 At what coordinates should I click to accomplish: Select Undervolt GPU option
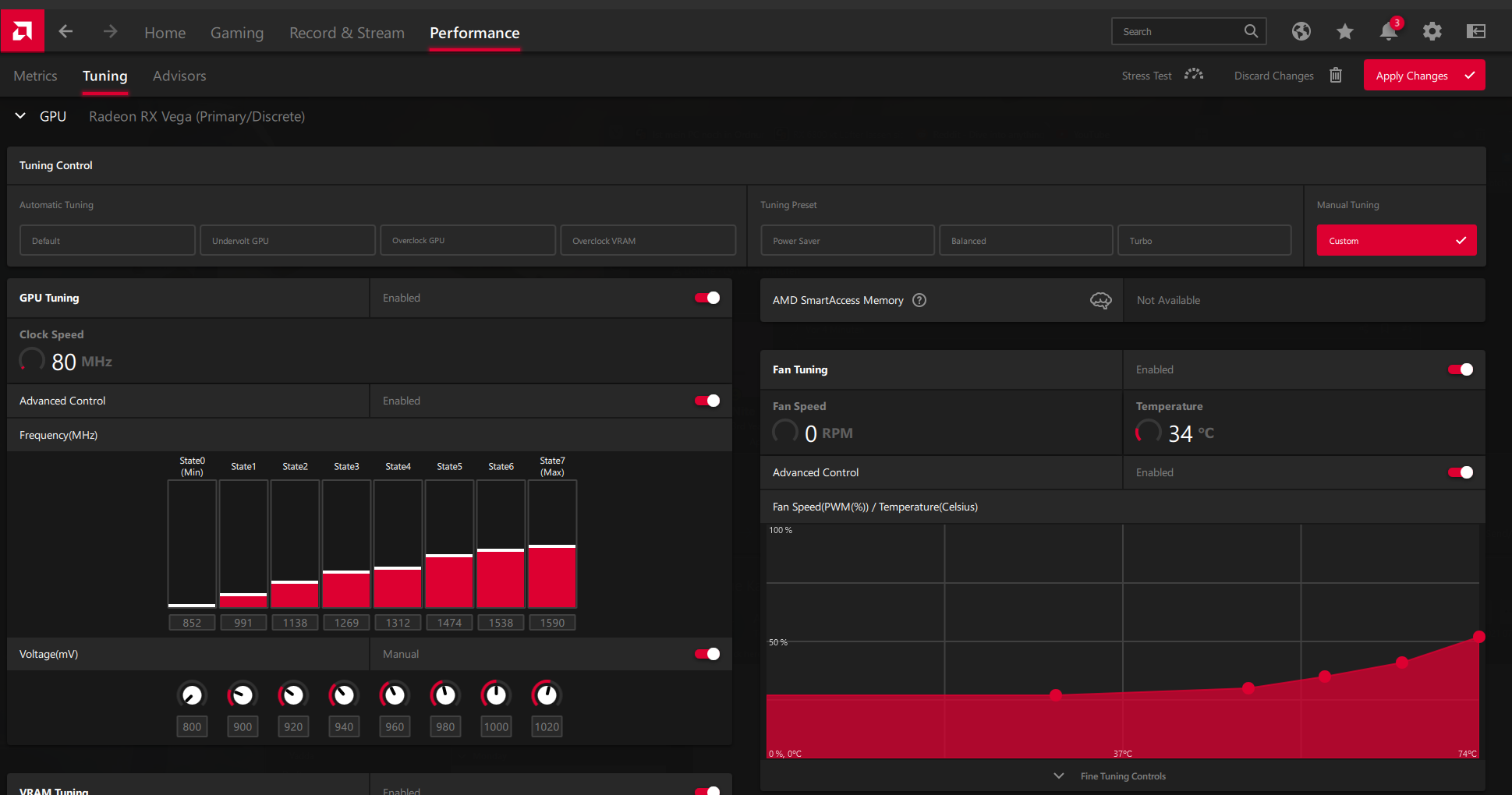click(x=288, y=240)
